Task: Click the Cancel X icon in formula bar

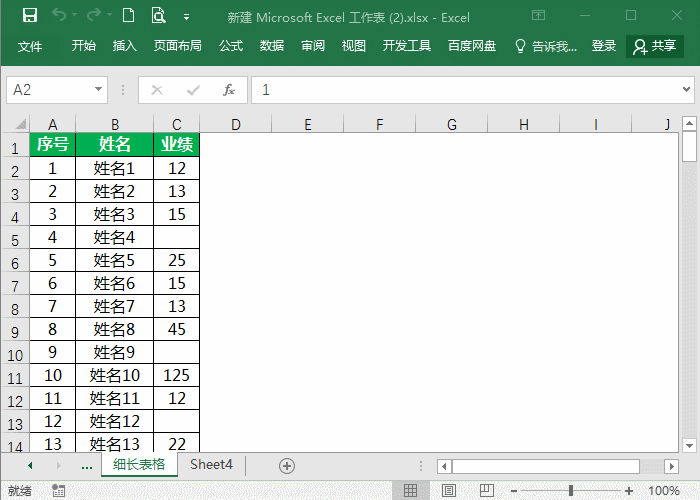Action: point(157,90)
